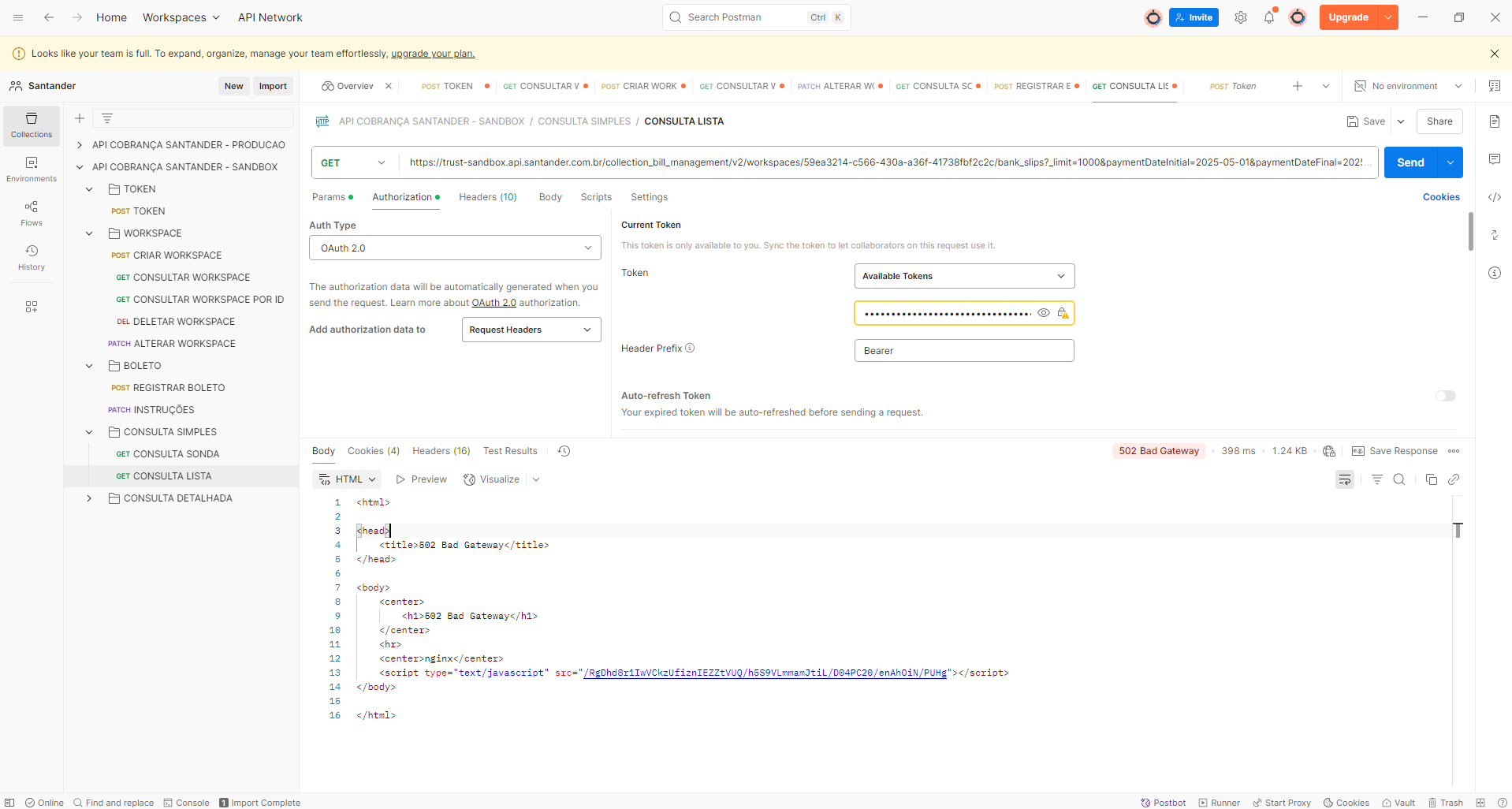Show the token value with eye icon
The width and height of the screenshot is (1512, 809).
[1044, 313]
